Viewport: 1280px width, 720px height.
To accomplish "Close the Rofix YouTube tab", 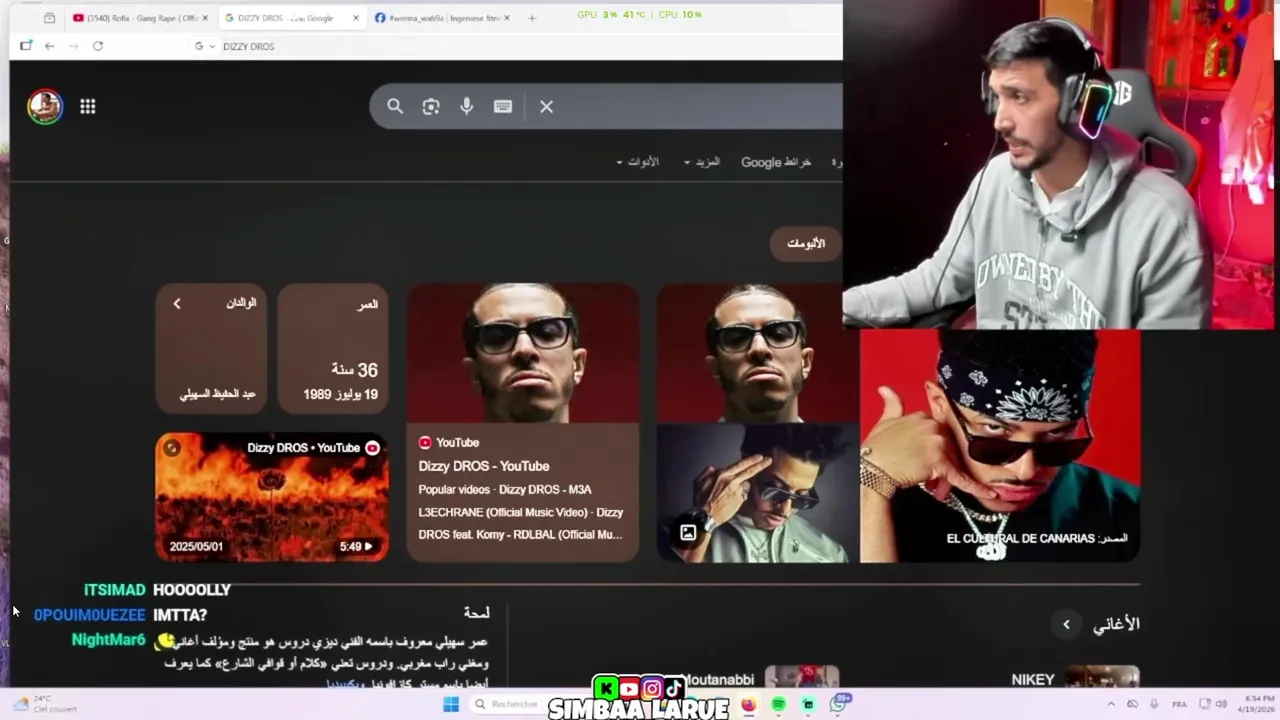I will (205, 18).
